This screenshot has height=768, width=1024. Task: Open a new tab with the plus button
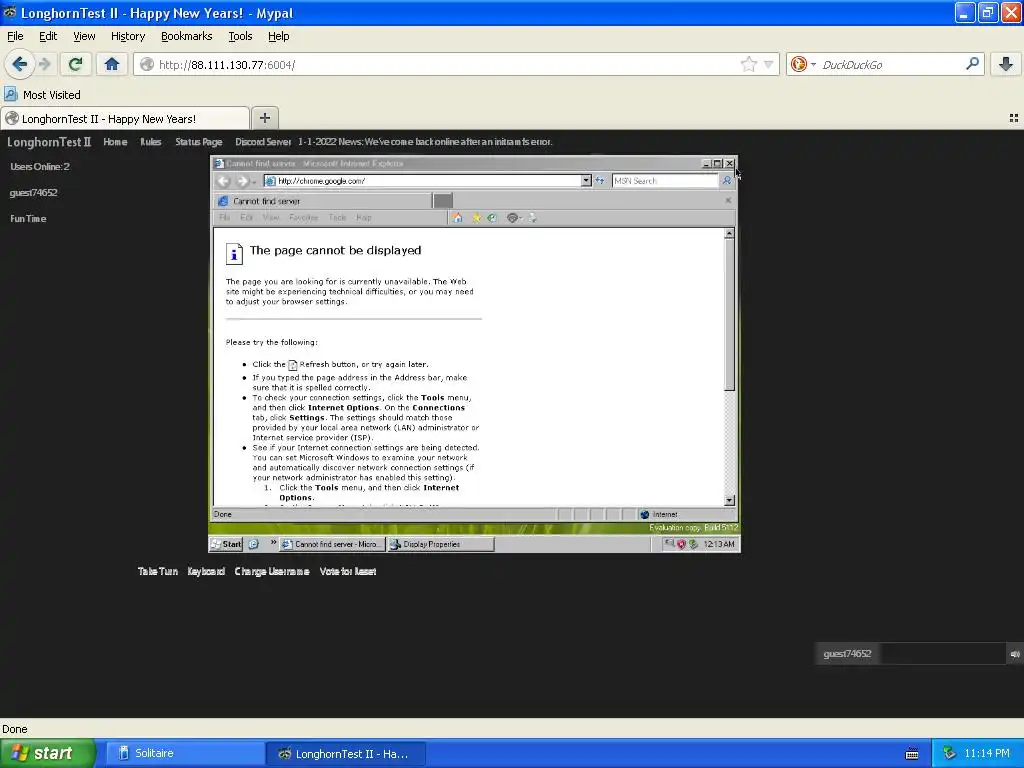click(264, 118)
